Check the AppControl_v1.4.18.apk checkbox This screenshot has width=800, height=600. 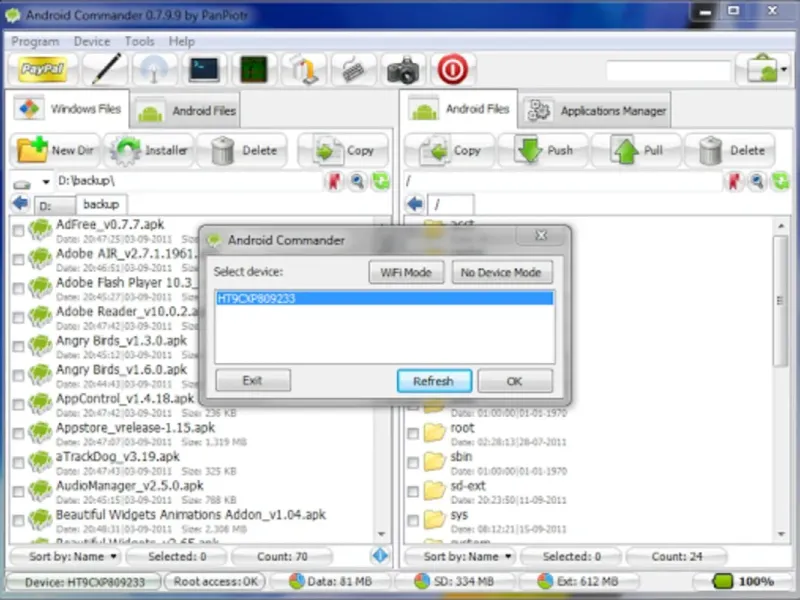coord(18,405)
